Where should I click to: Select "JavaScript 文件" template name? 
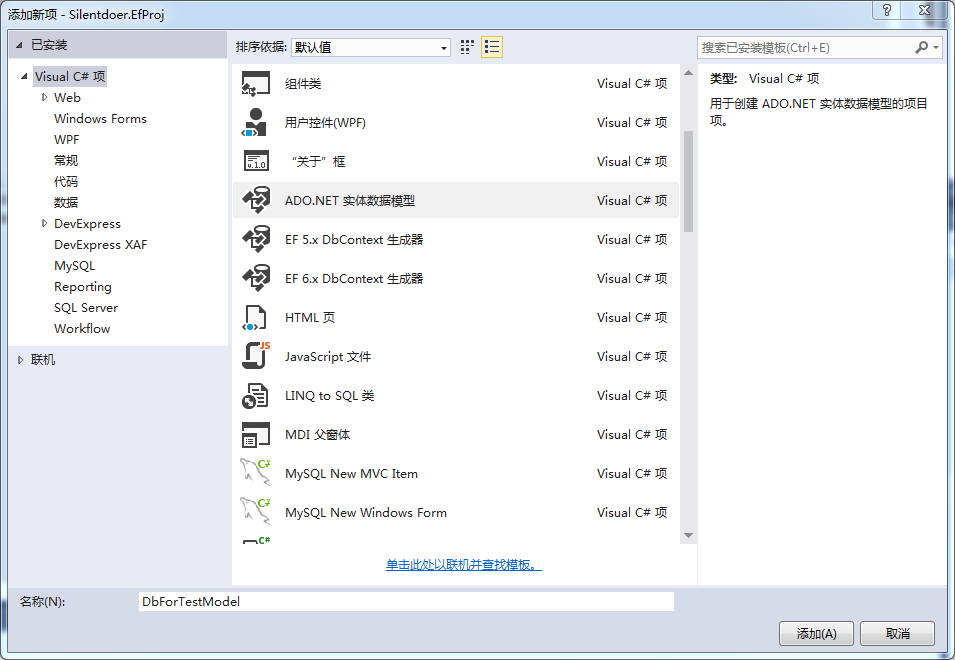(328, 356)
